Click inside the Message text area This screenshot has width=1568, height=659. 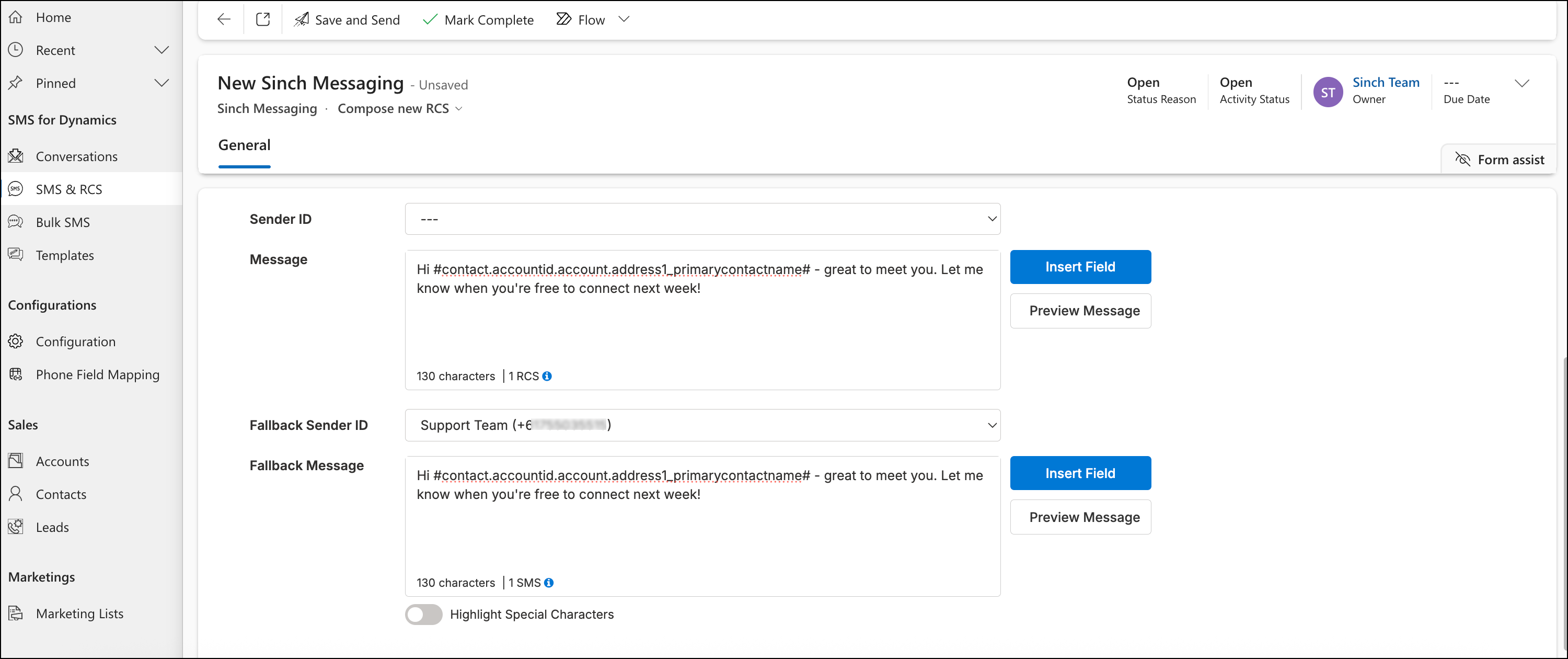pyautogui.click(x=702, y=321)
